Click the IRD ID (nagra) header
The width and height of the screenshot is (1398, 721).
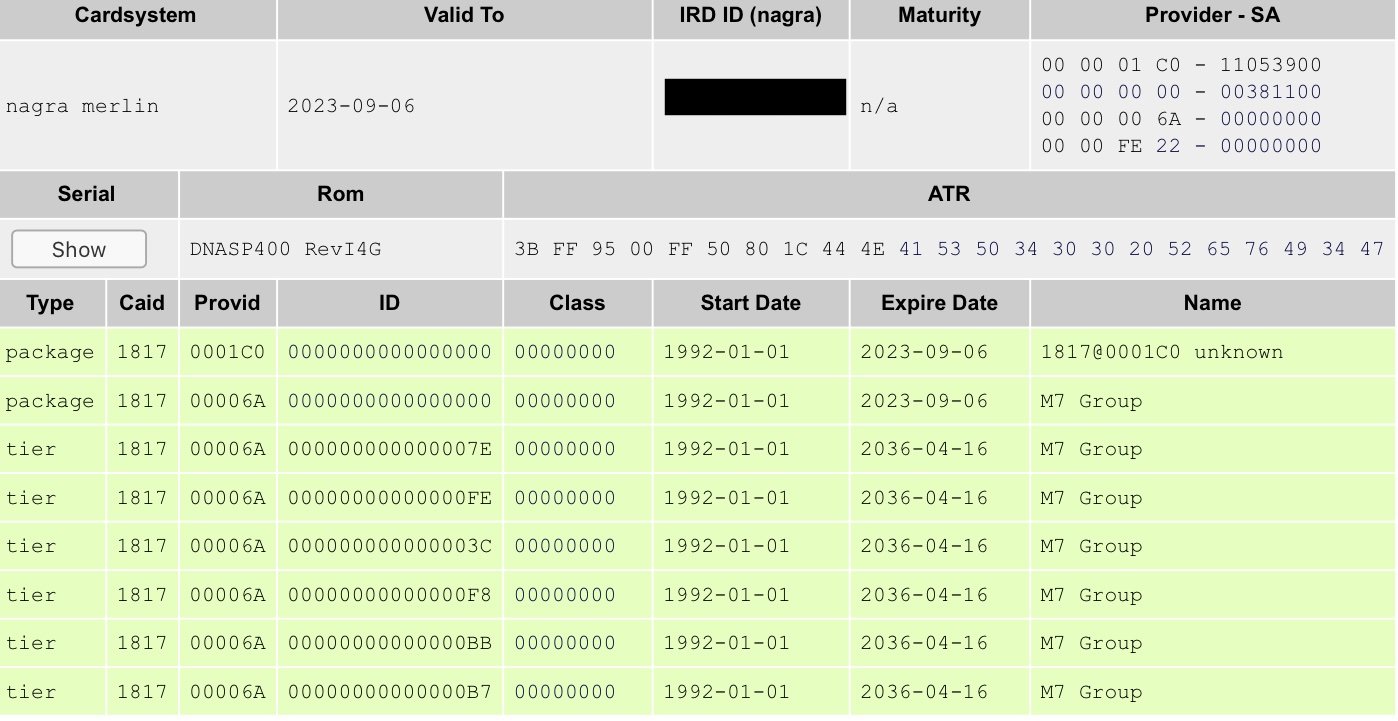[x=751, y=15]
